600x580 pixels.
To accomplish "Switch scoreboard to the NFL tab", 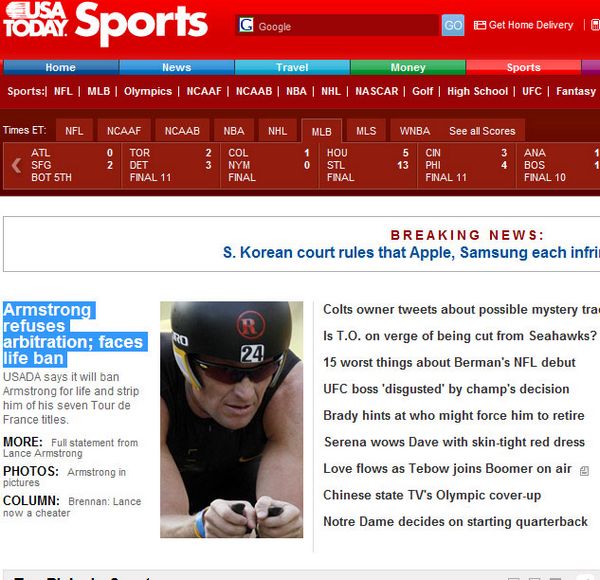I will point(74,131).
